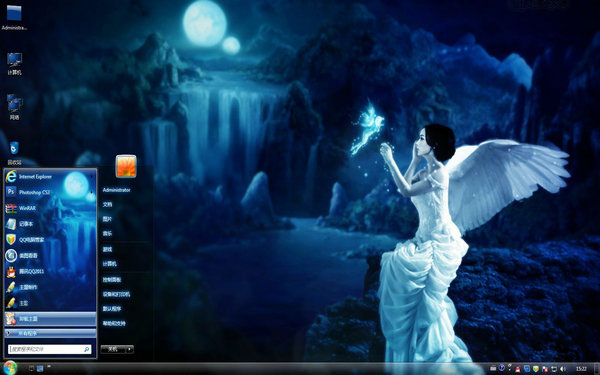Open 记事本 notepad from Start menu
Screen dimensions: 600x375
coord(50,224)
